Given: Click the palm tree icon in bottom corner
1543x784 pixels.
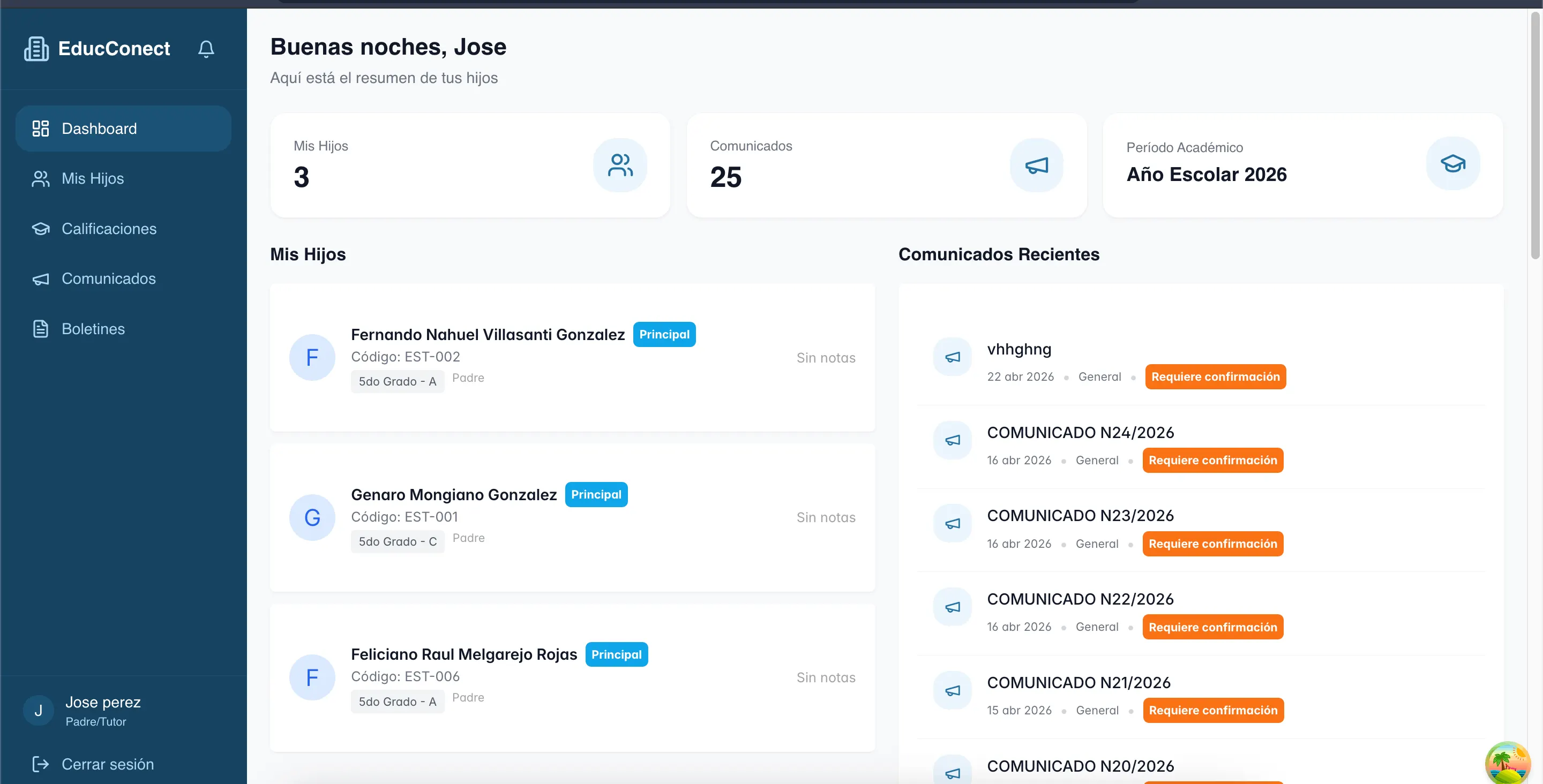Looking at the screenshot, I should click(1508, 763).
